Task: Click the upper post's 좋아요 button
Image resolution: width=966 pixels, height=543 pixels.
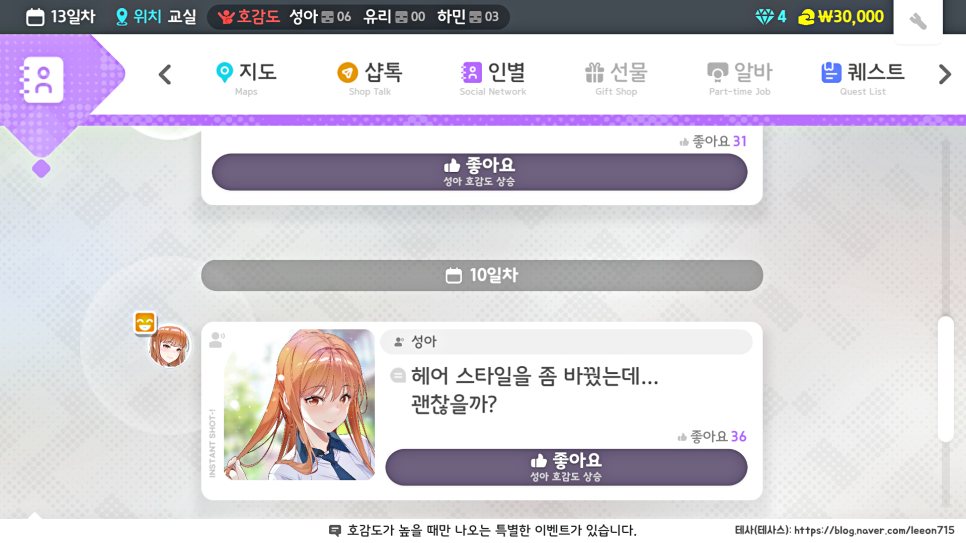Action: point(479,172)
